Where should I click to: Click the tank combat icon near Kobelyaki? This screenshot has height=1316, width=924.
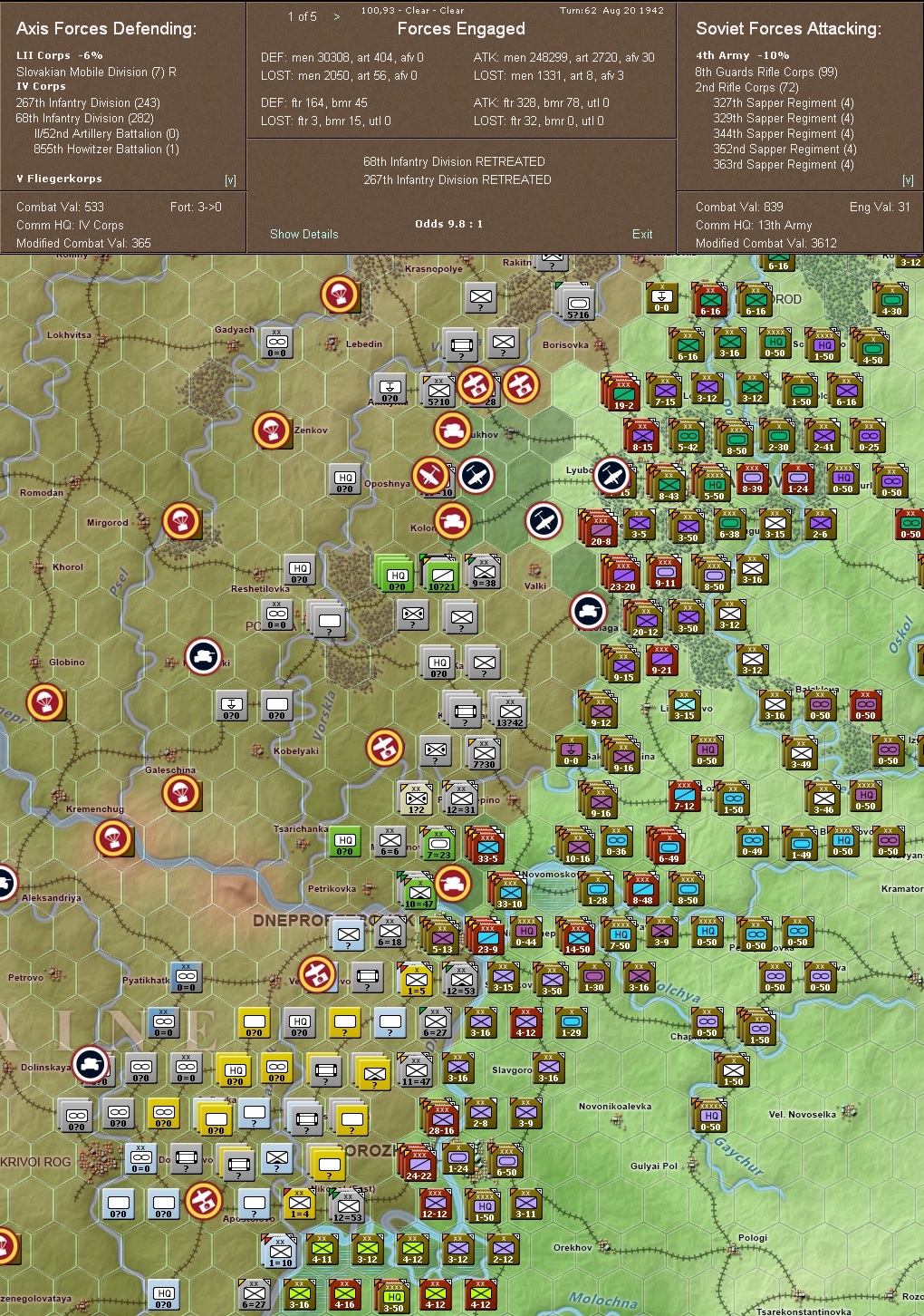click(384, 748)
